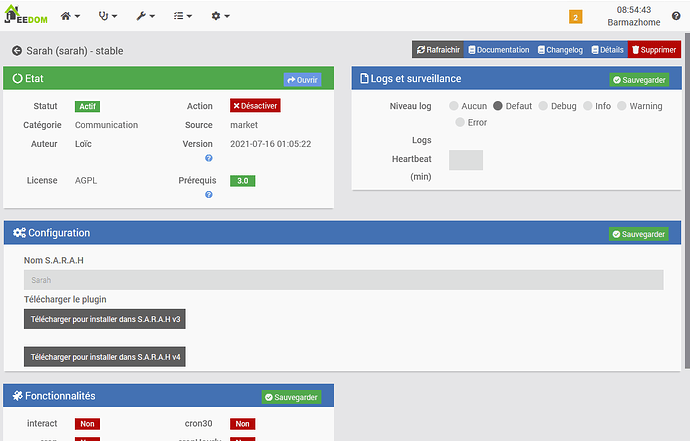
Task: Open the orange notification badge 2
Action: tap(575, 18)
